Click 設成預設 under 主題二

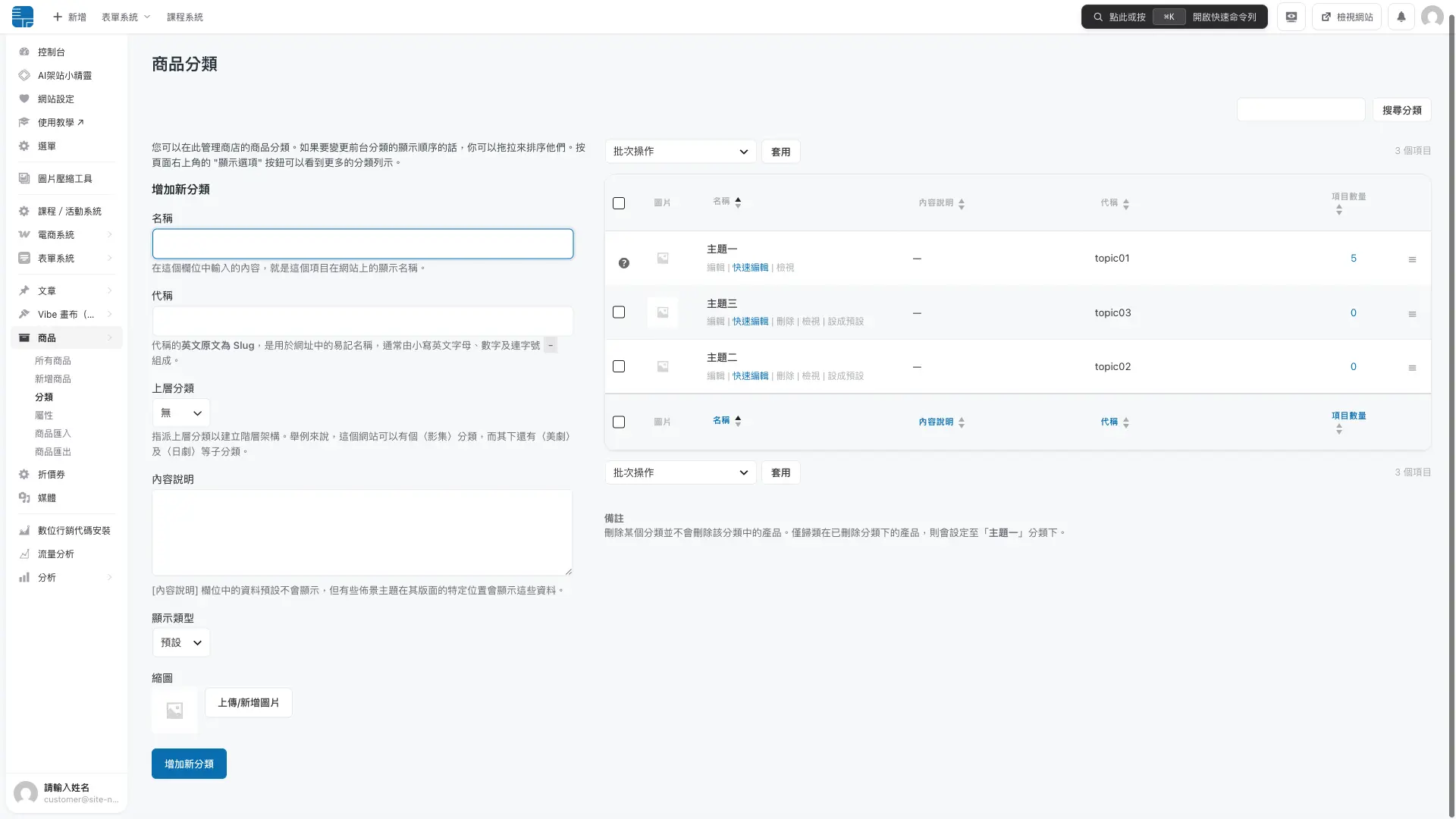tap(846, 376)
